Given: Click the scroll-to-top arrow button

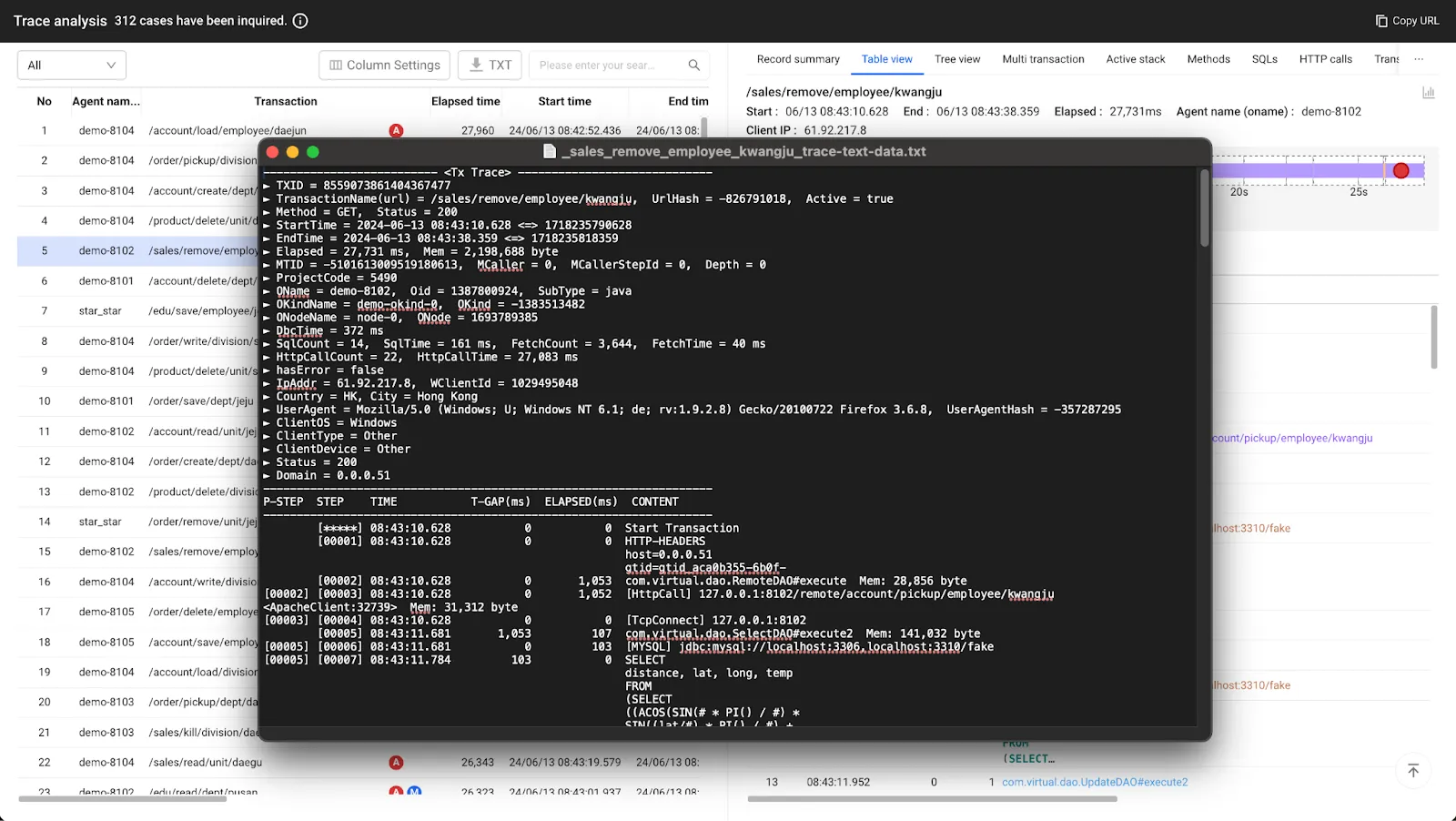Looking at the screenshot, I should [1413, 771].
